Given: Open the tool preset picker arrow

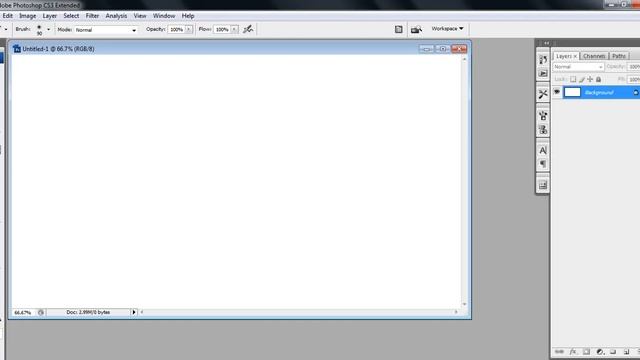Looking at the screenshot, I should click(6, 29).
